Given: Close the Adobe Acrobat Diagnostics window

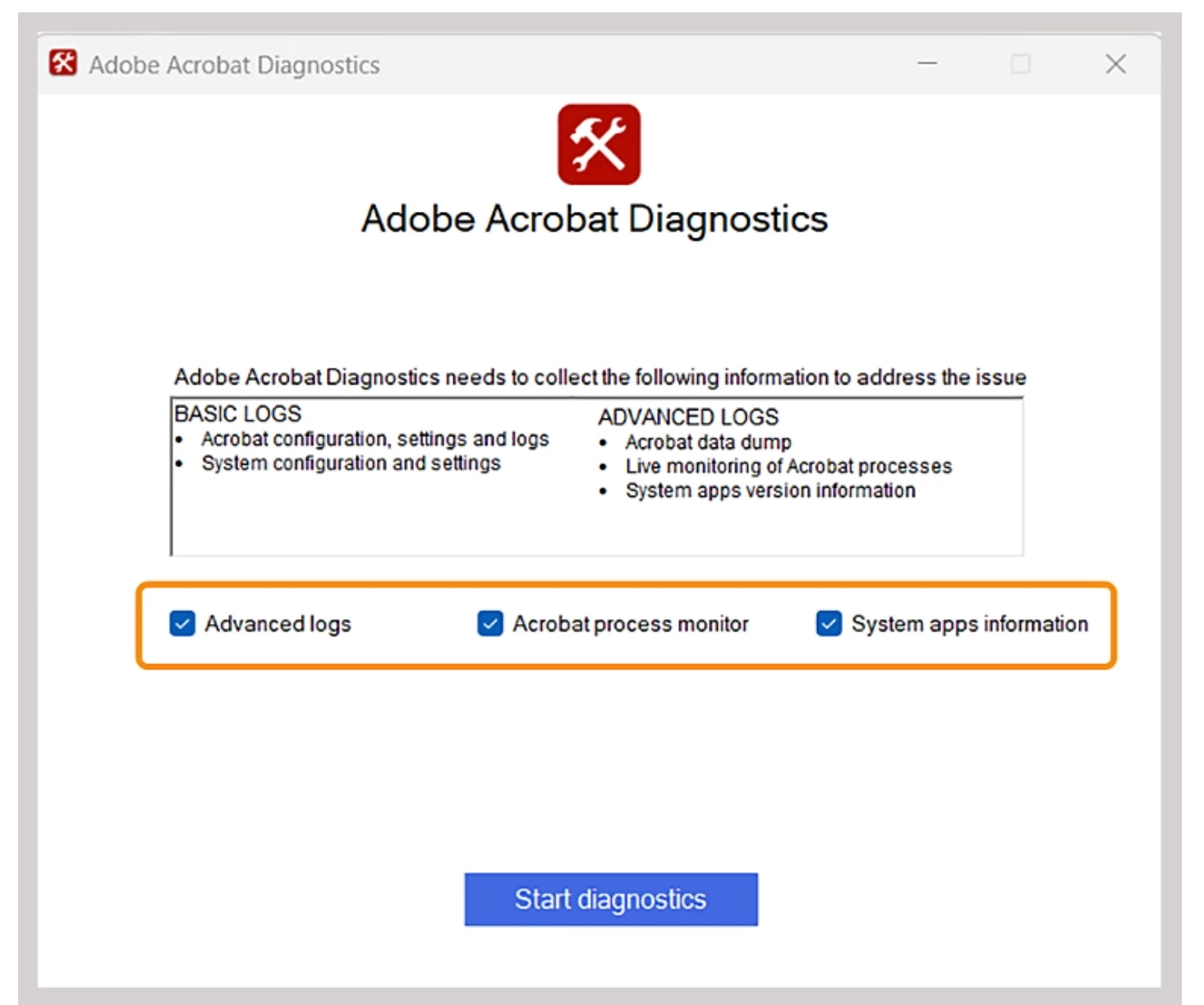Looking at the screenshot, I should pos(1115,63).
